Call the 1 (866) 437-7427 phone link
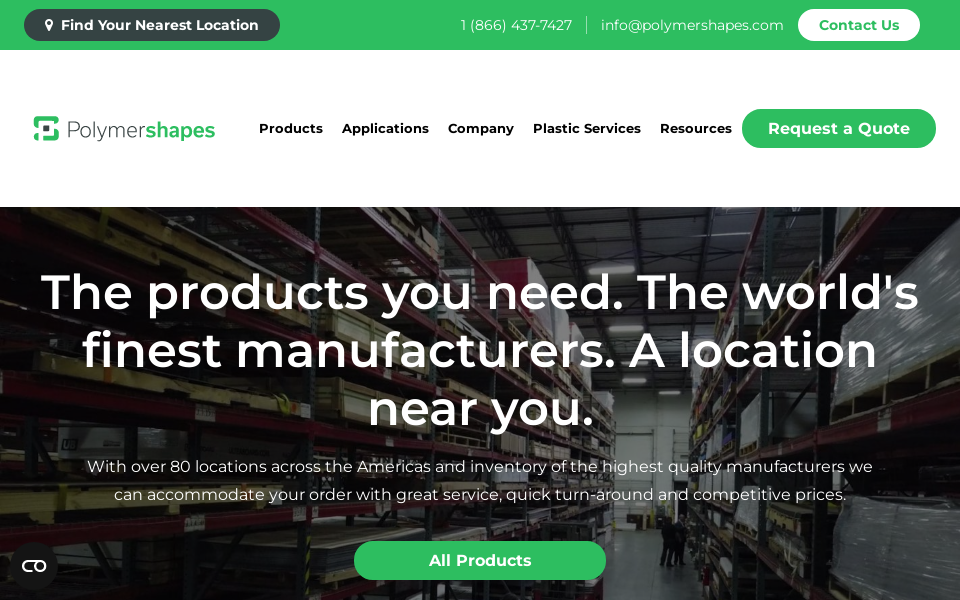Screen dimensions: 960x600 click(516, 25)
